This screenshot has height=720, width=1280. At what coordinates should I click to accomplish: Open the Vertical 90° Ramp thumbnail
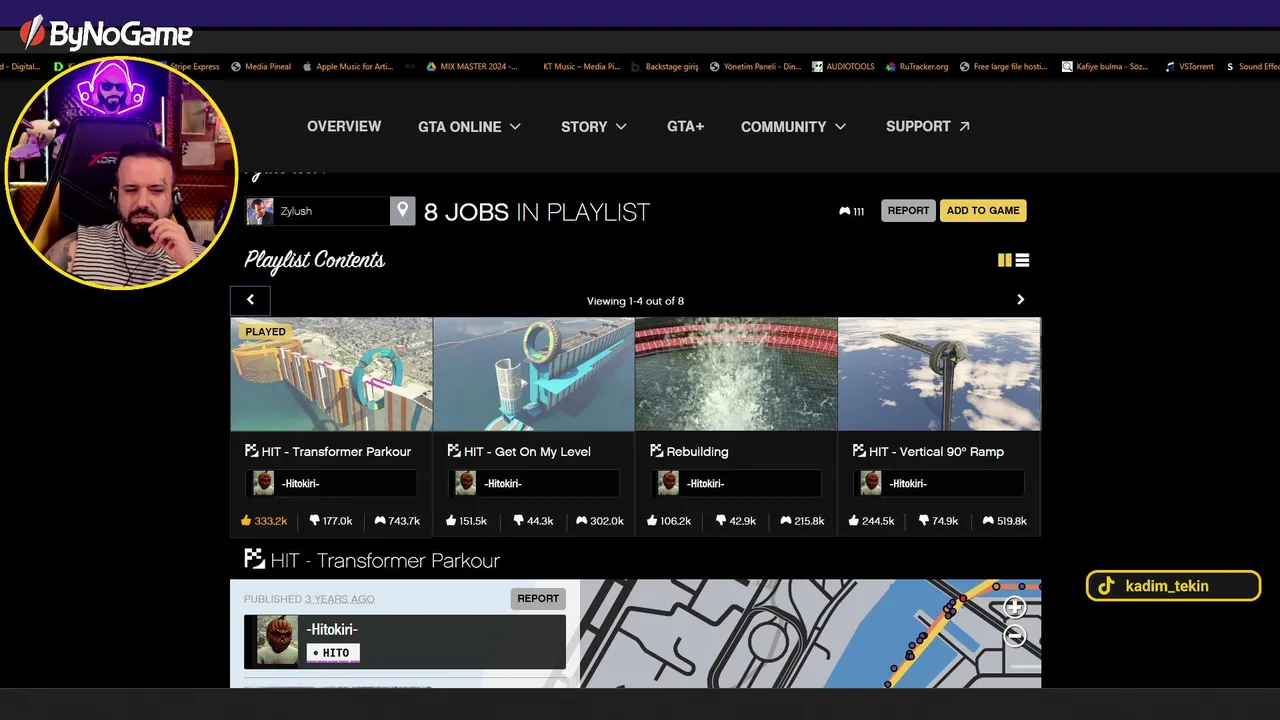[939, 374]
